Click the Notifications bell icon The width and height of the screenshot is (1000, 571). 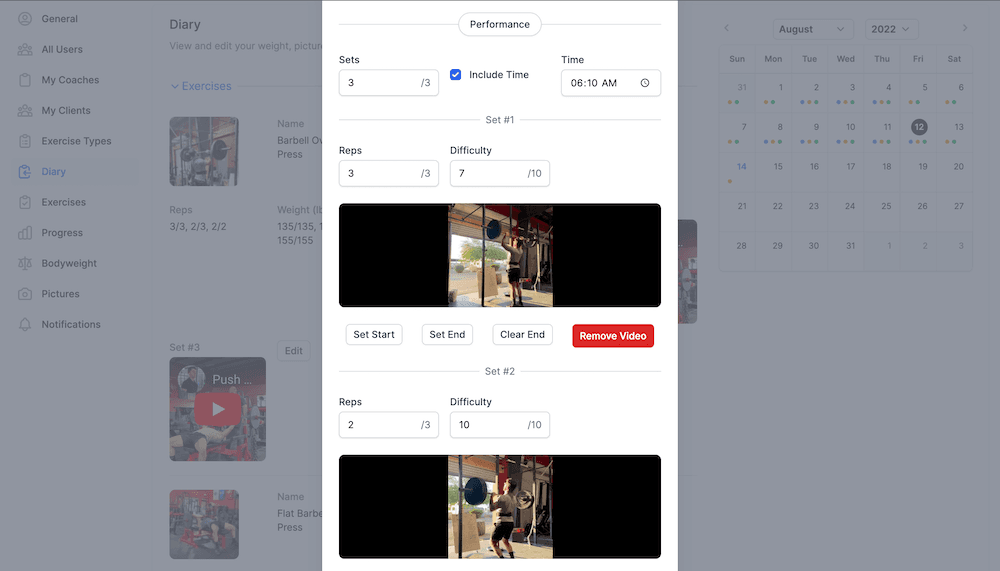pyautogui.click(x=25, y=325)
